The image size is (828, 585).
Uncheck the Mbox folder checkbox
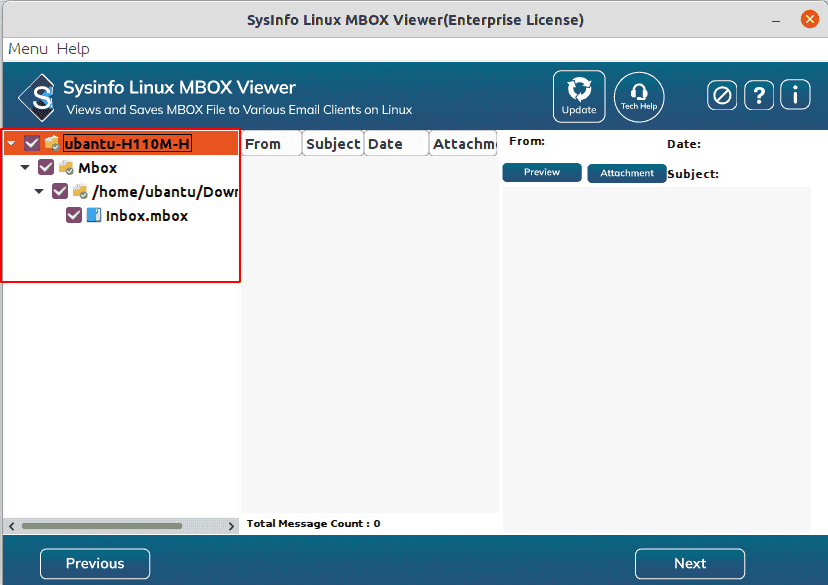46,167
